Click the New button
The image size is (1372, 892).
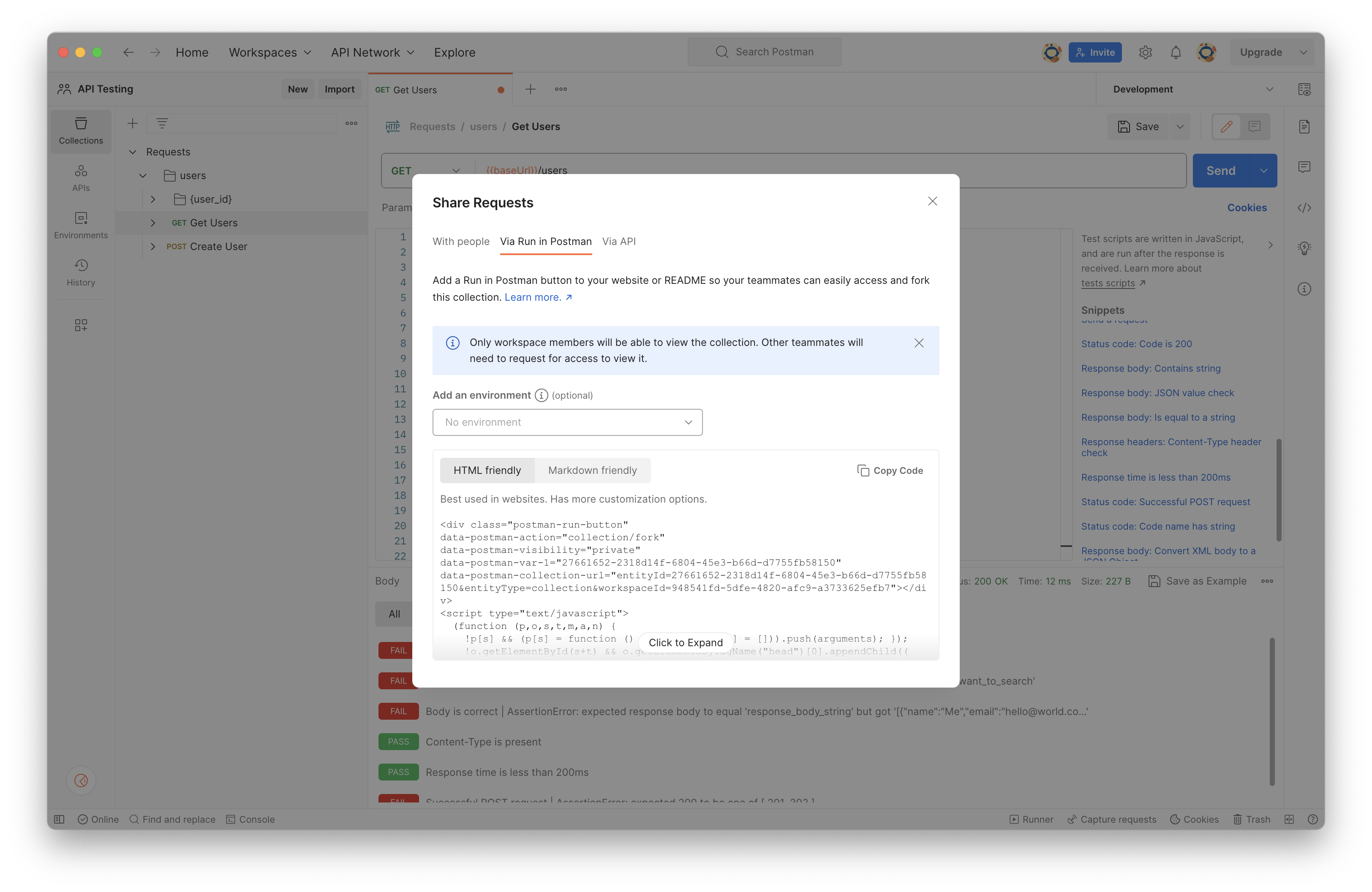pyautogui.click(x=297, y=89)
